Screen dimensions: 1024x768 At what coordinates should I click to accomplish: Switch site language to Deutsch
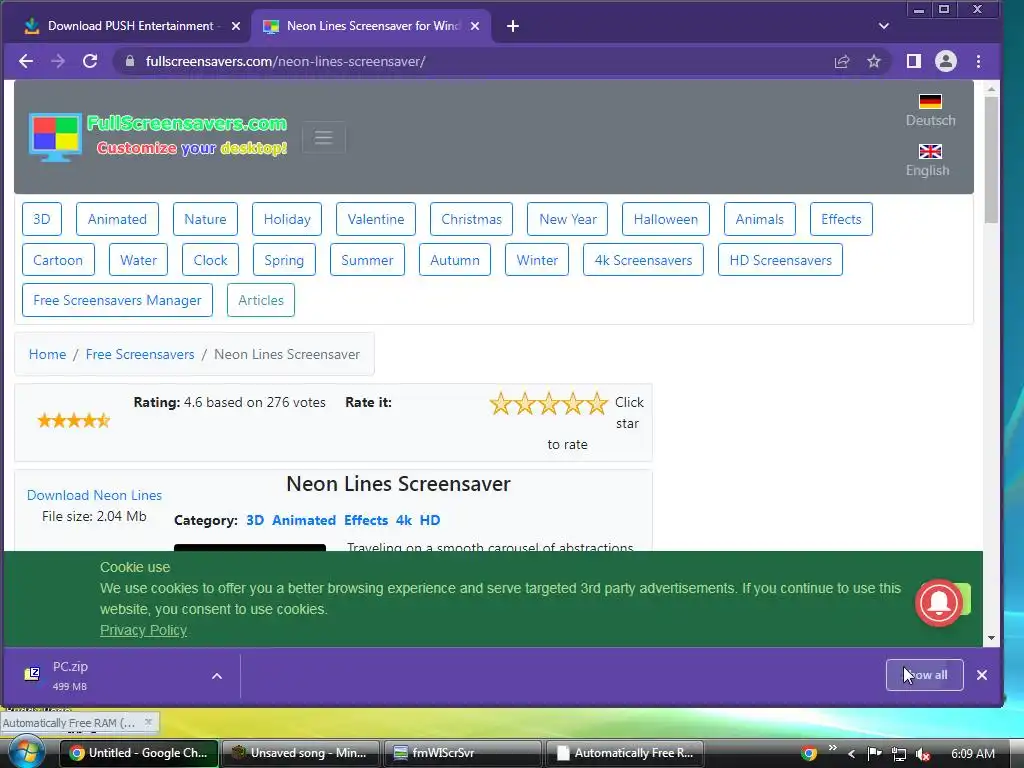pos(930,110)
